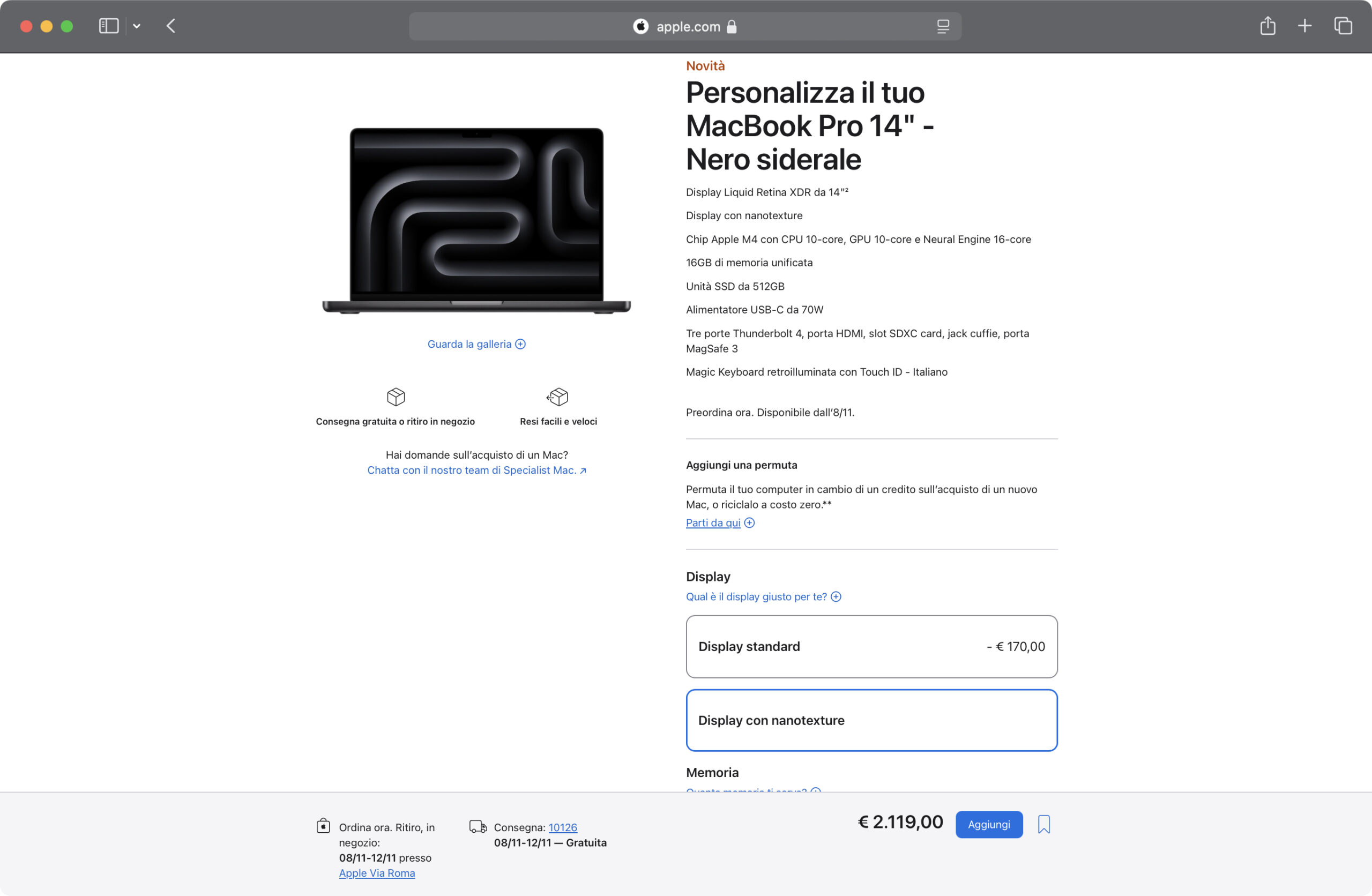Select the Display standard option
The height and width of the screenshot is (896, 1372).
pos(871,646)
